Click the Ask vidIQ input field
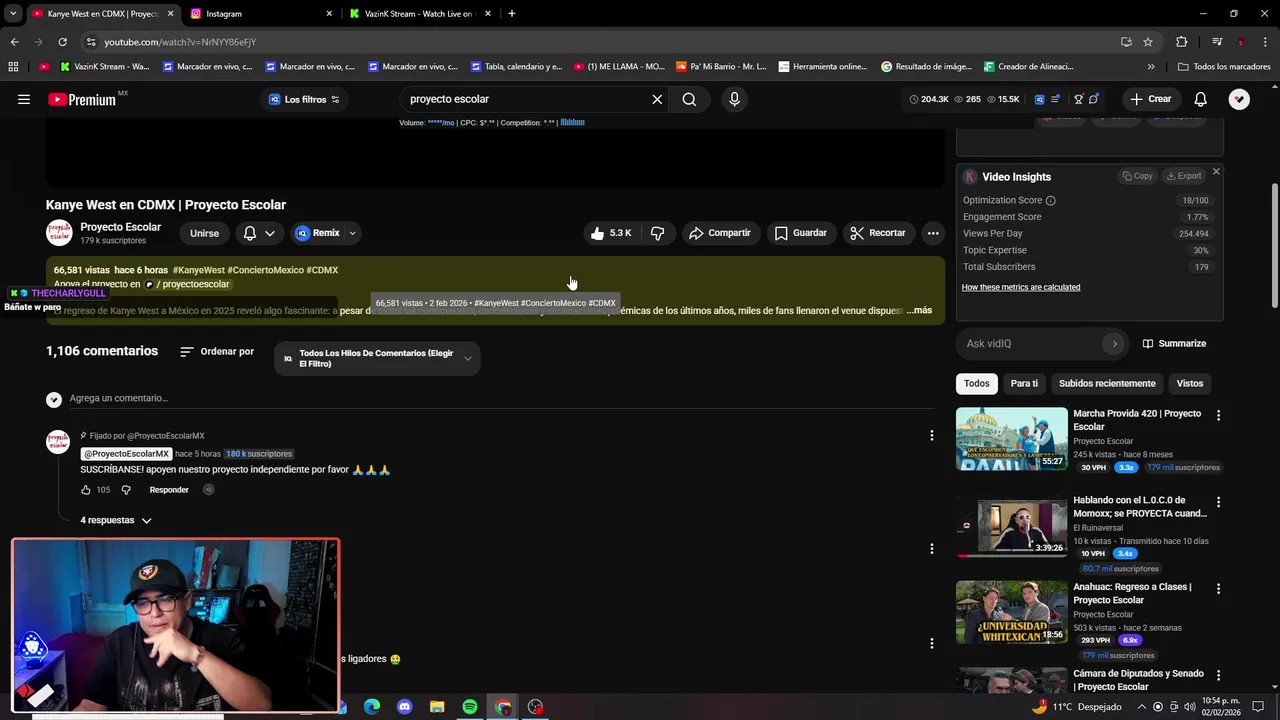This screenshot has height=720, width=1280. (x=1030, y=344)
